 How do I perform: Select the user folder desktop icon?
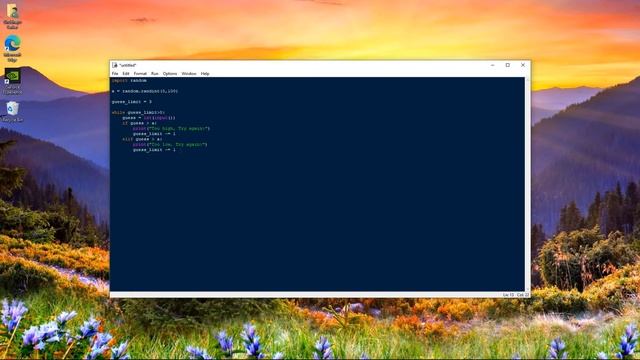12,16
